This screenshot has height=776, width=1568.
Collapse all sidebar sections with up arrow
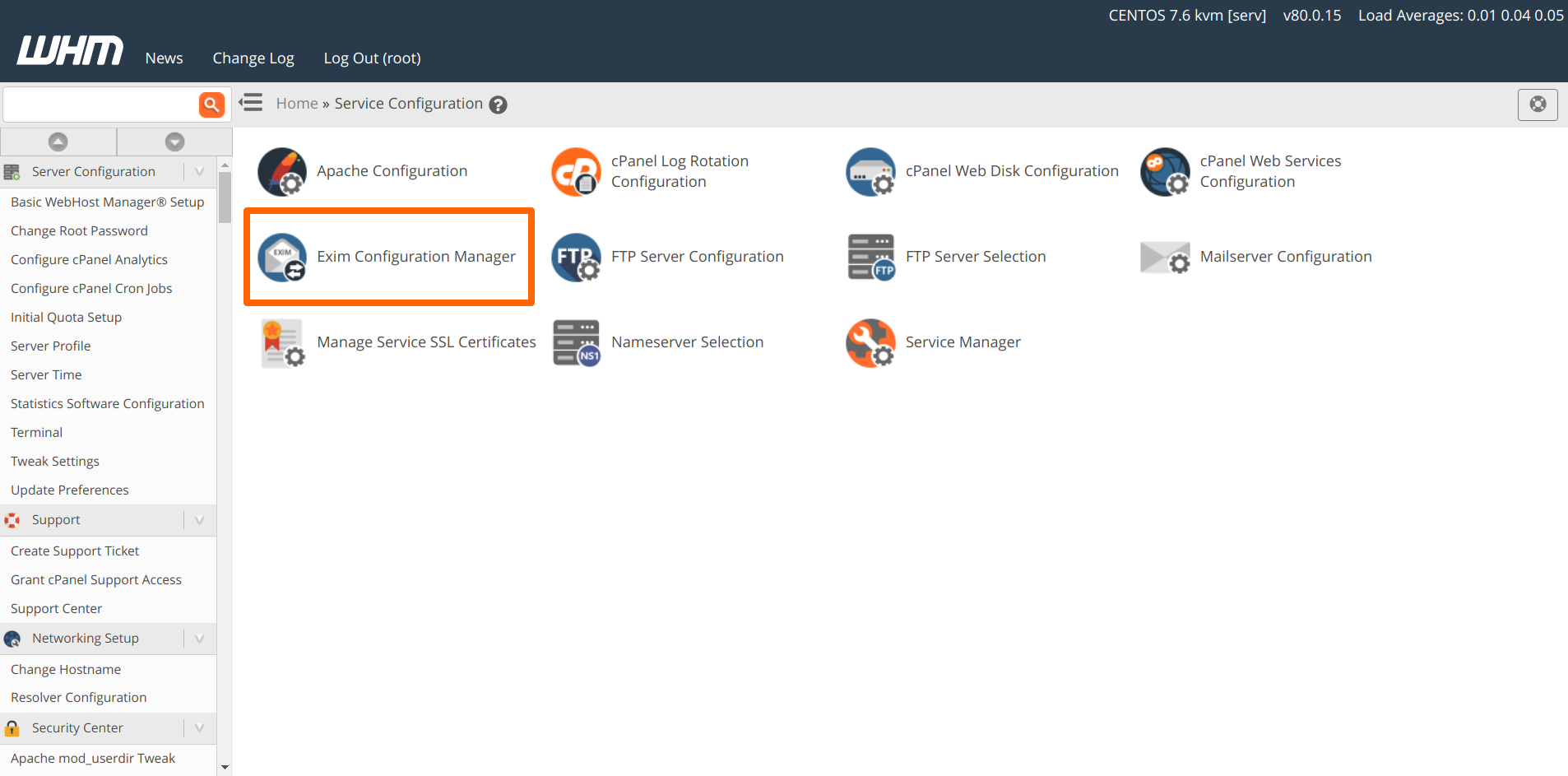[58, 142]
